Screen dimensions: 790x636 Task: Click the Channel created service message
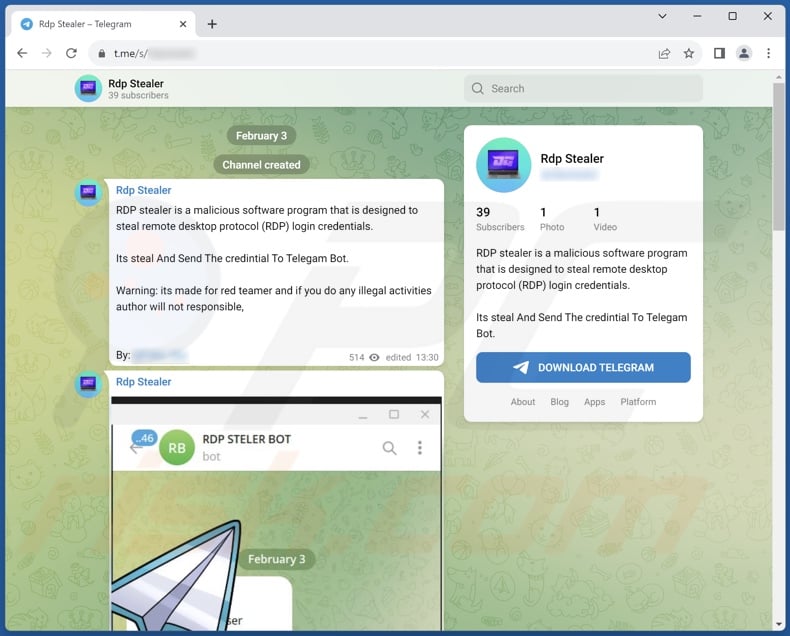pyautogui.click(x=261, y=165)
